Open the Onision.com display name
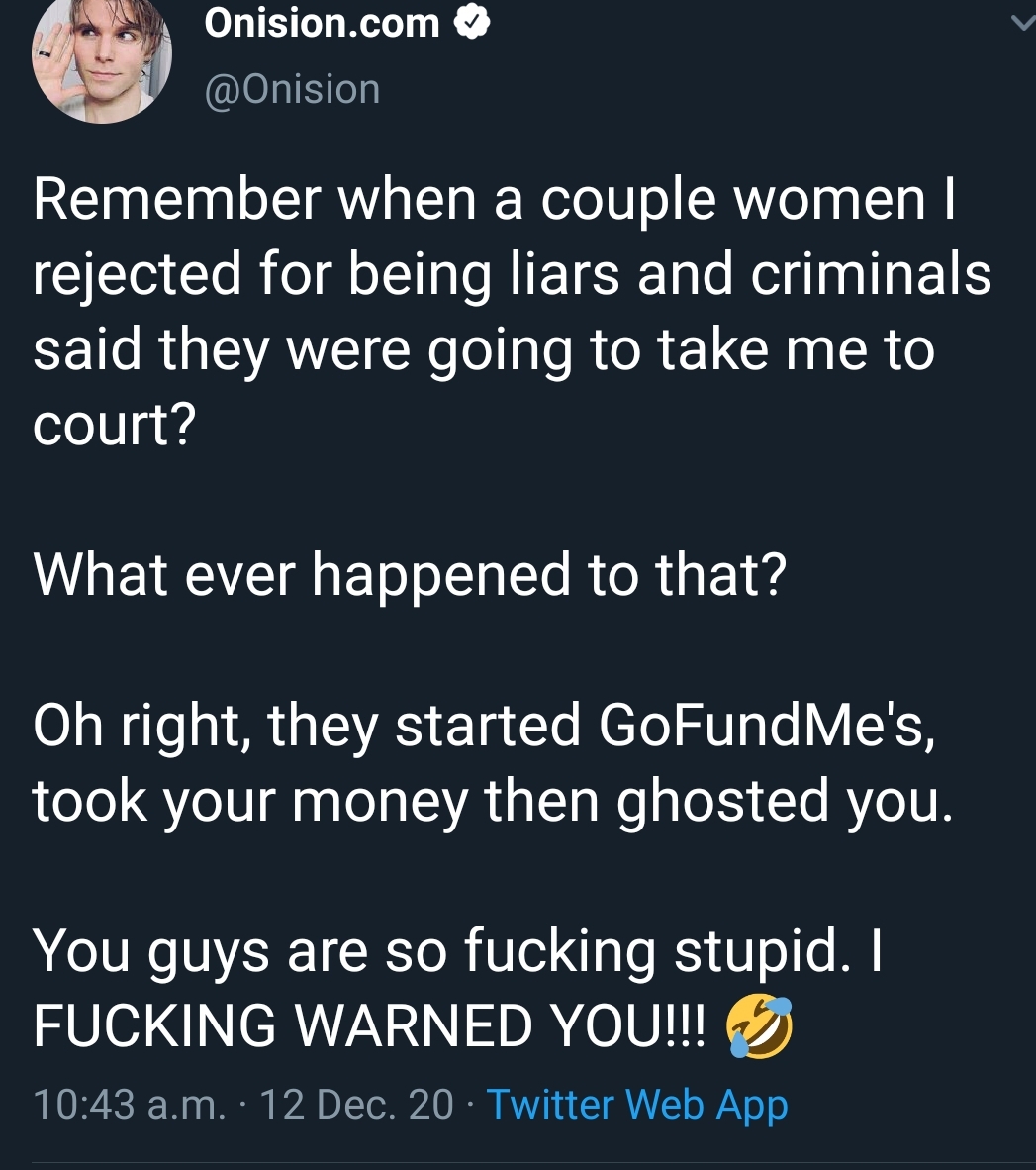Image resolution: width=1036 pixels, height=1170 pixels. click(x=322, y=23)
